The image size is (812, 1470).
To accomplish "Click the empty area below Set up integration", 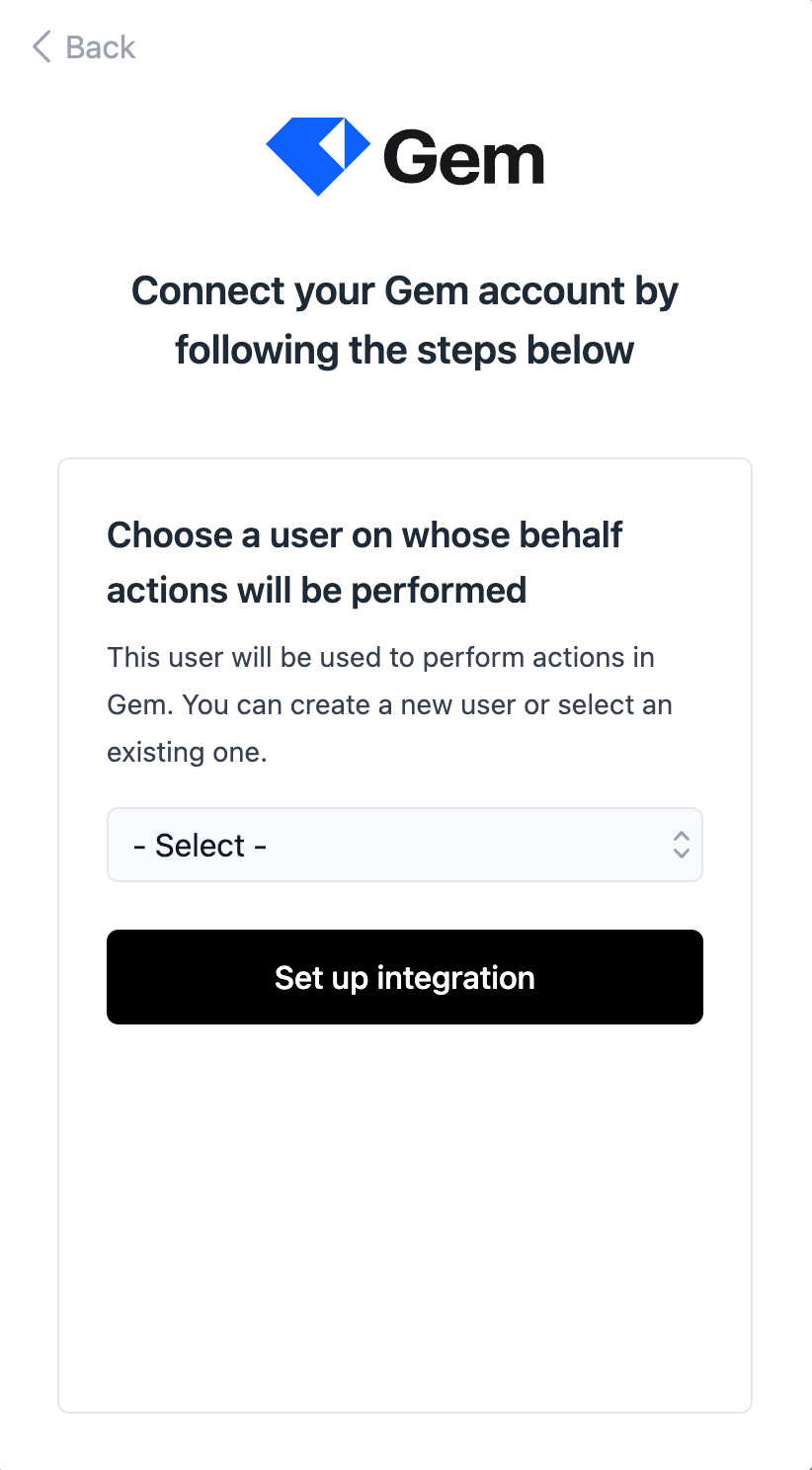I will pos(404,1215).
